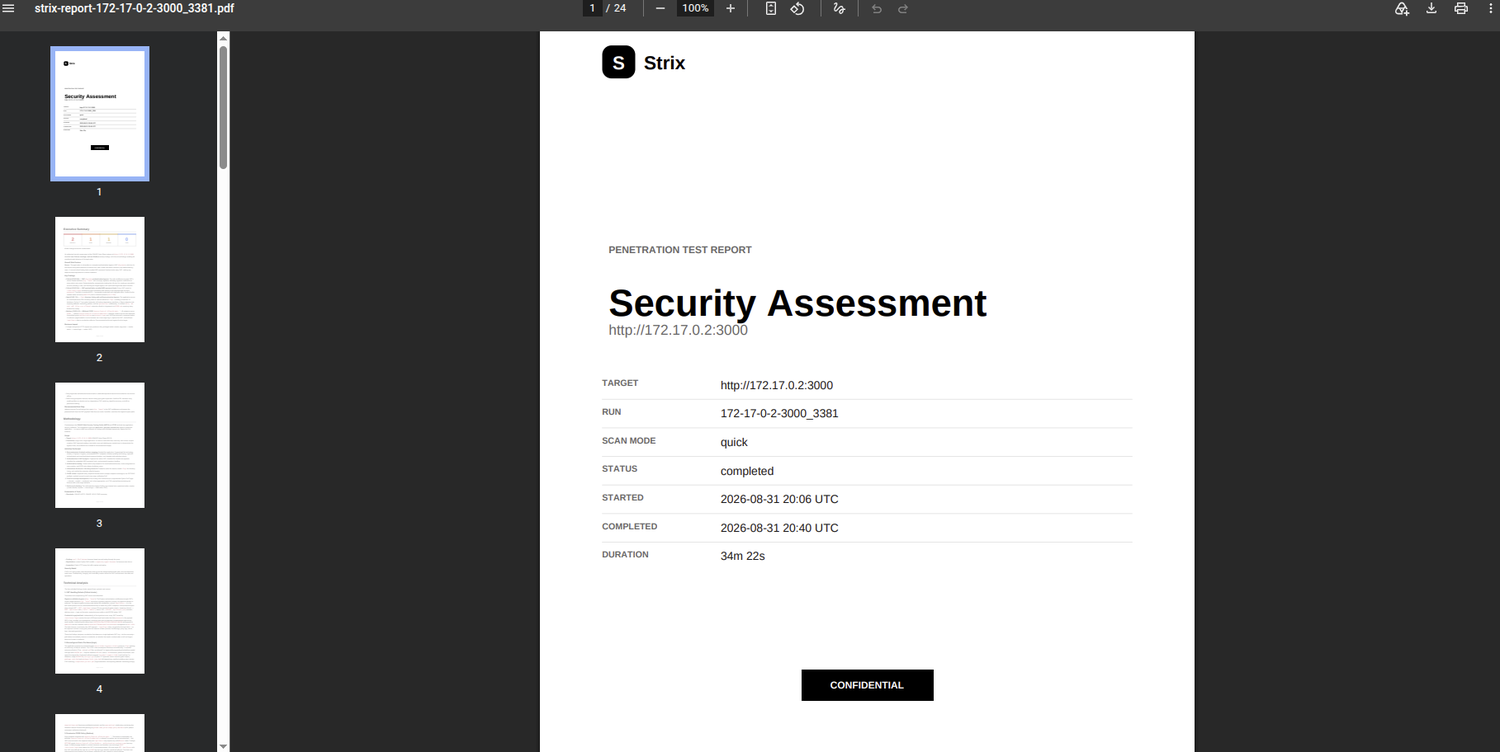
Task: Click the completion time 2026-08-31 20:40 UTC
Action: coord(780,528)
